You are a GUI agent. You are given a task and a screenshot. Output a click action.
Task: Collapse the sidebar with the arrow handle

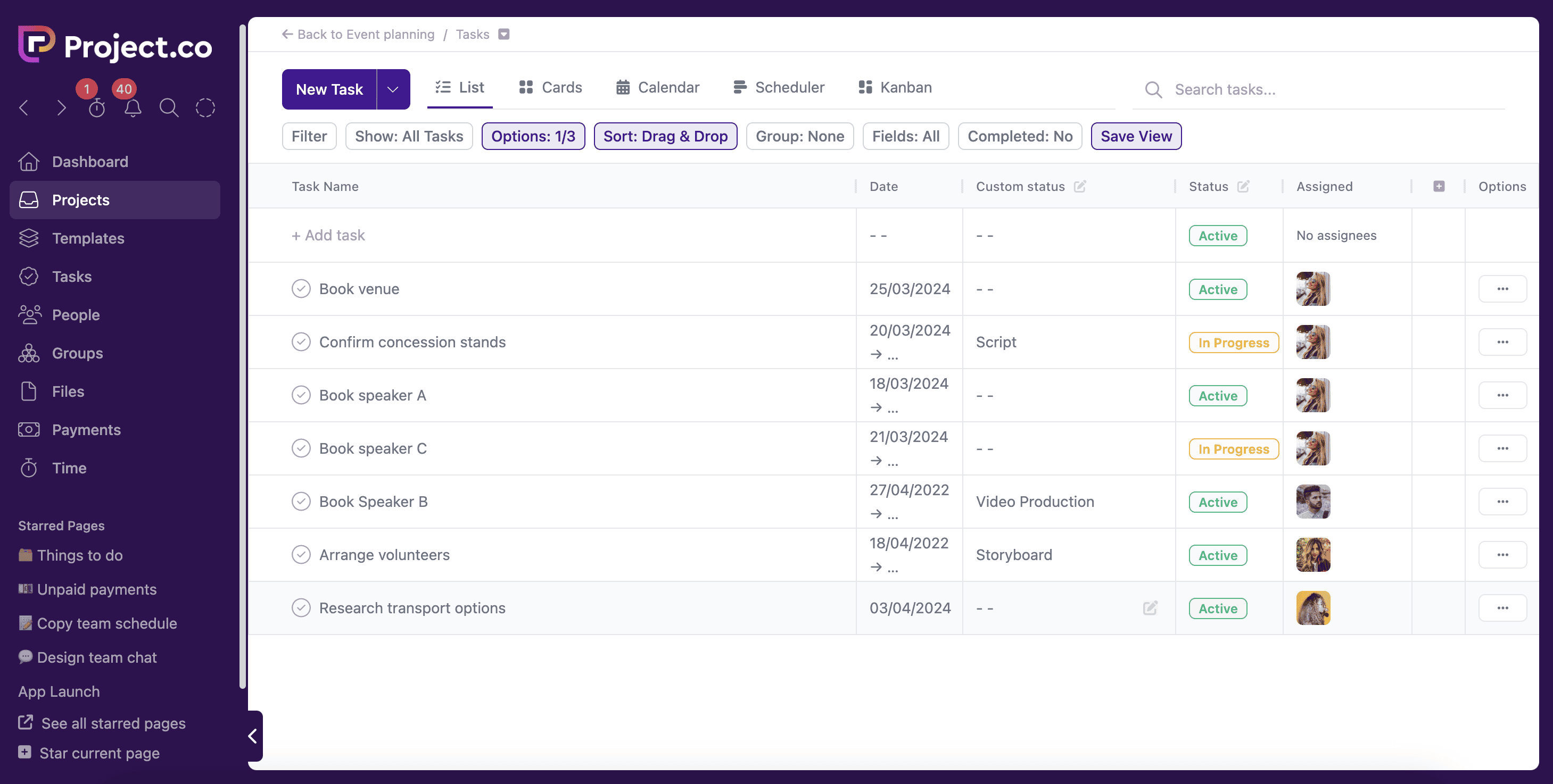[253, 736]
